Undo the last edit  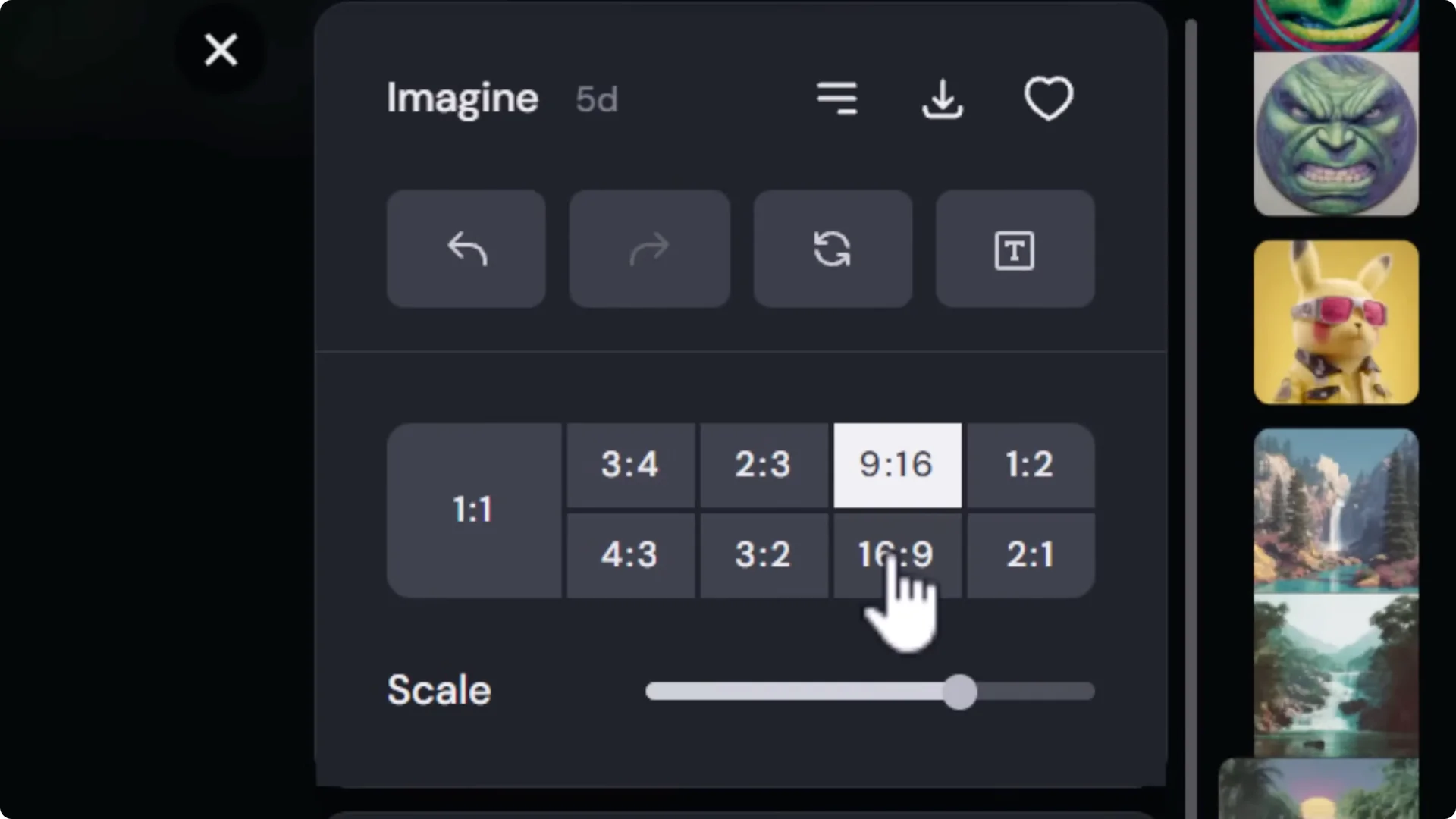[x=466, y=249]
